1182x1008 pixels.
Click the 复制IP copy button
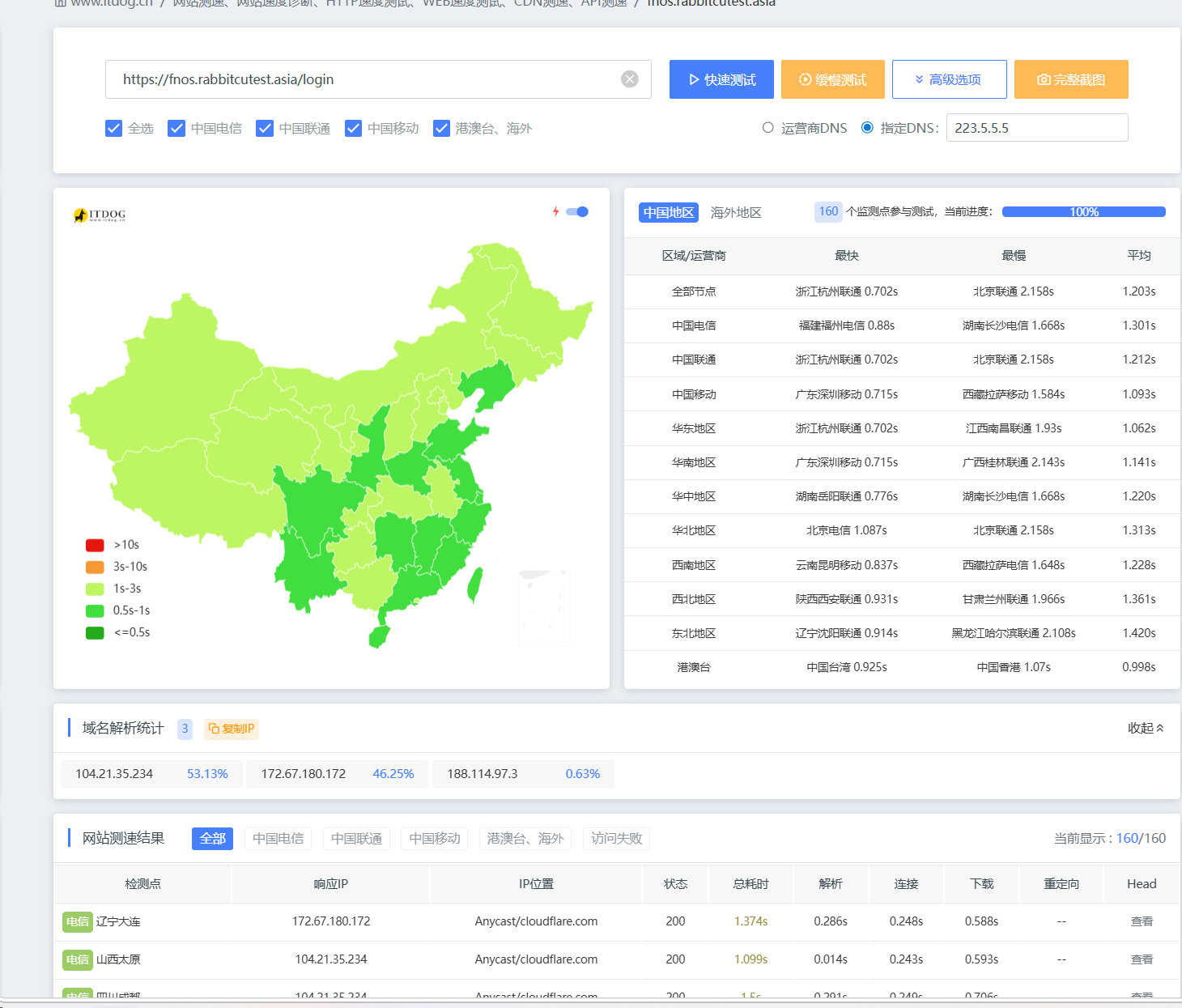tap(232, 729)
